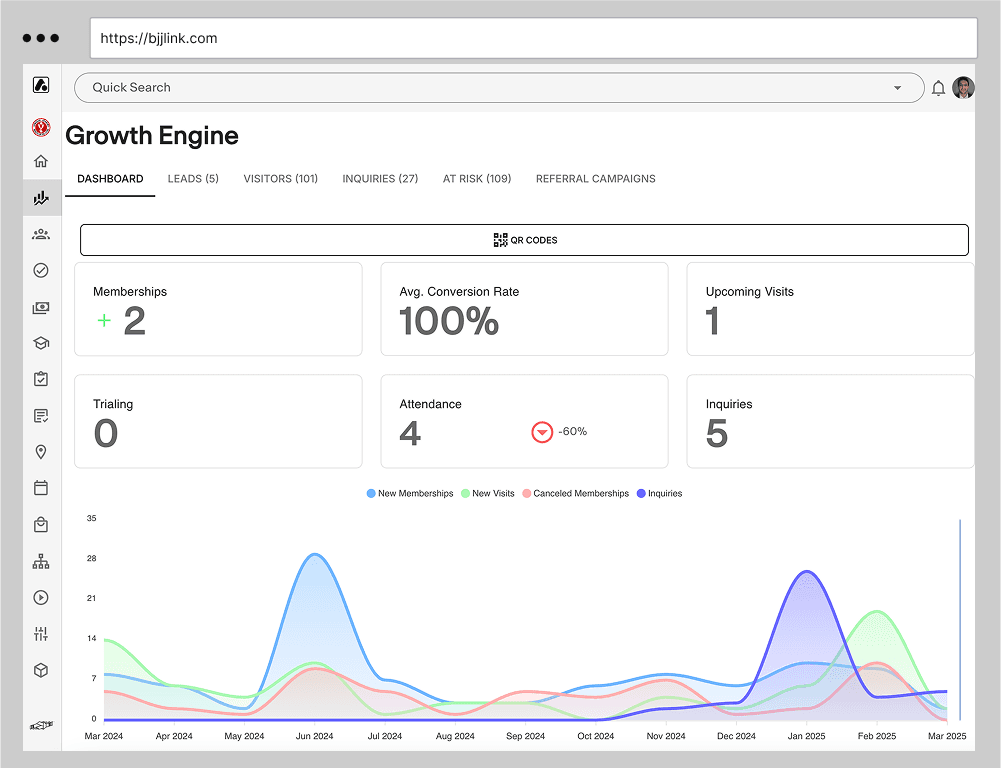The height and width of the screenshot is (768, 1001).
Task: Click the Home icon in the sidebar
Action: point(41,160)
